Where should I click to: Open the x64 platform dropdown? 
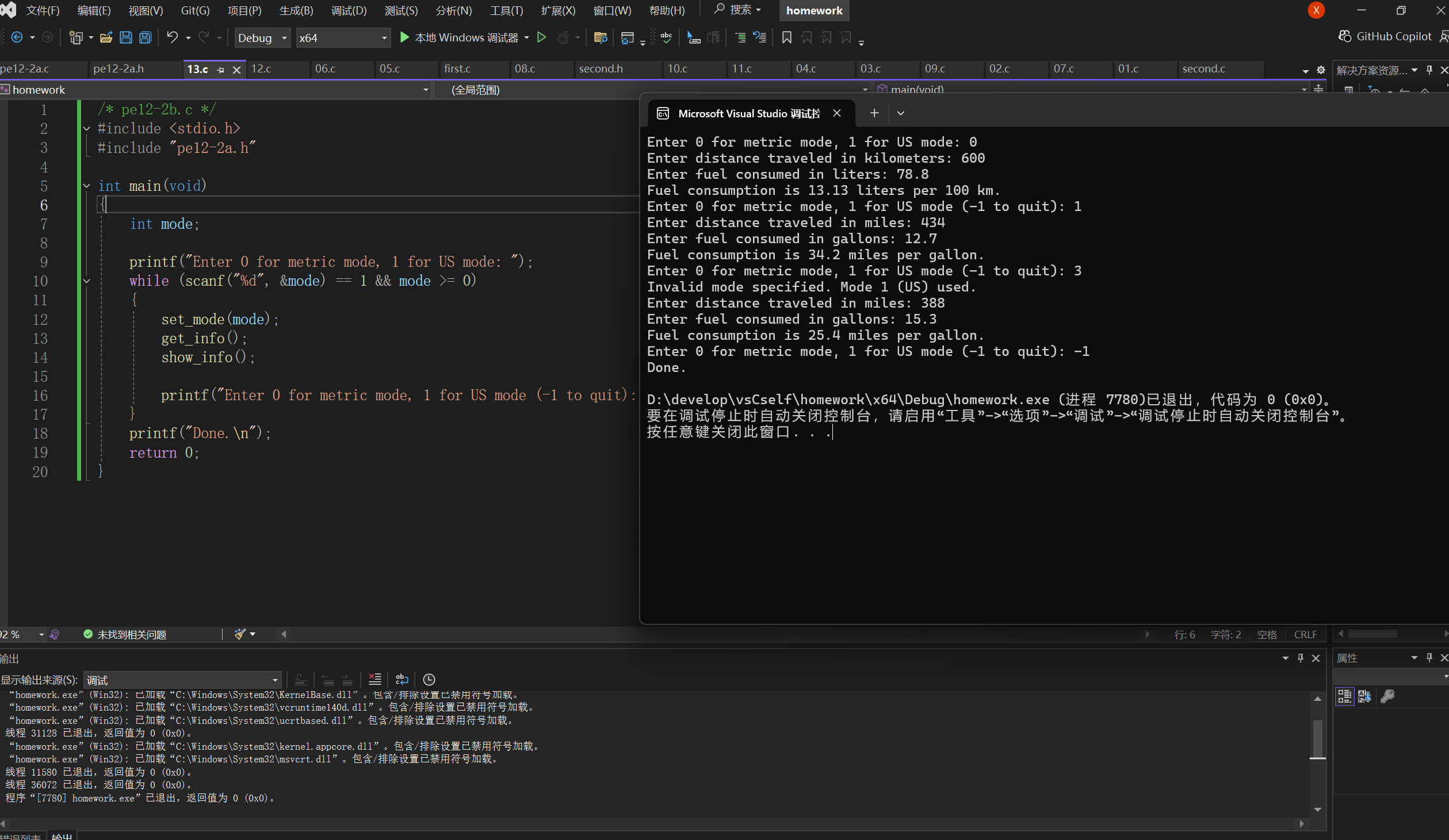pos(343,38)
